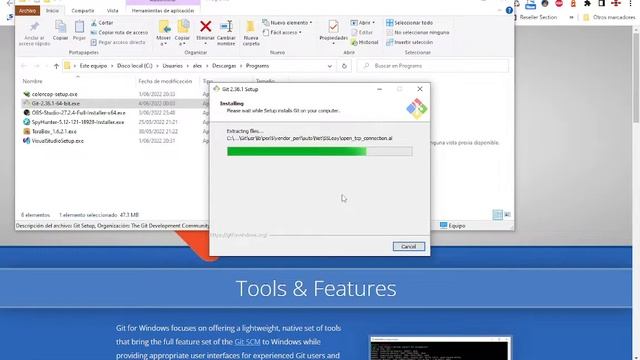The image size is (640, 360).
Task: Go back with the Explorer back arrow
Action: 24,66
